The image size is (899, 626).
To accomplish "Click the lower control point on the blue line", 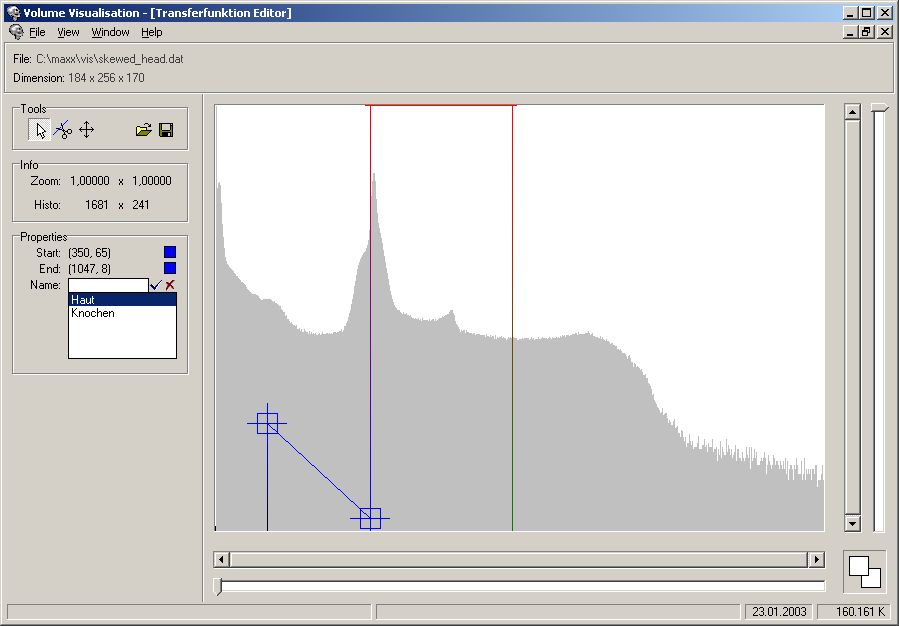I will pos(370,517).
